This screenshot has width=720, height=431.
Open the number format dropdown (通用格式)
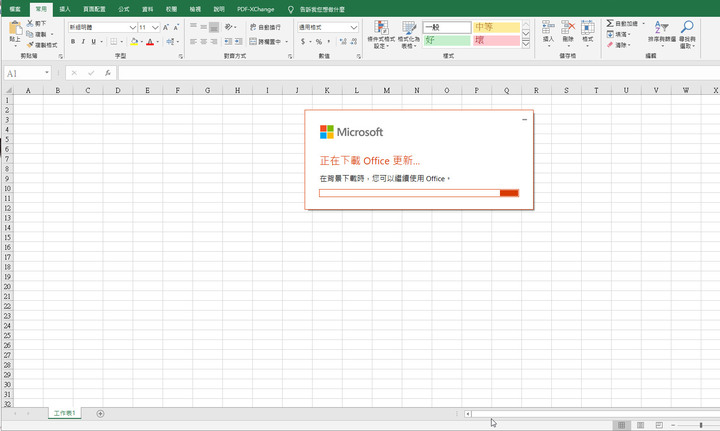point(354,28)
